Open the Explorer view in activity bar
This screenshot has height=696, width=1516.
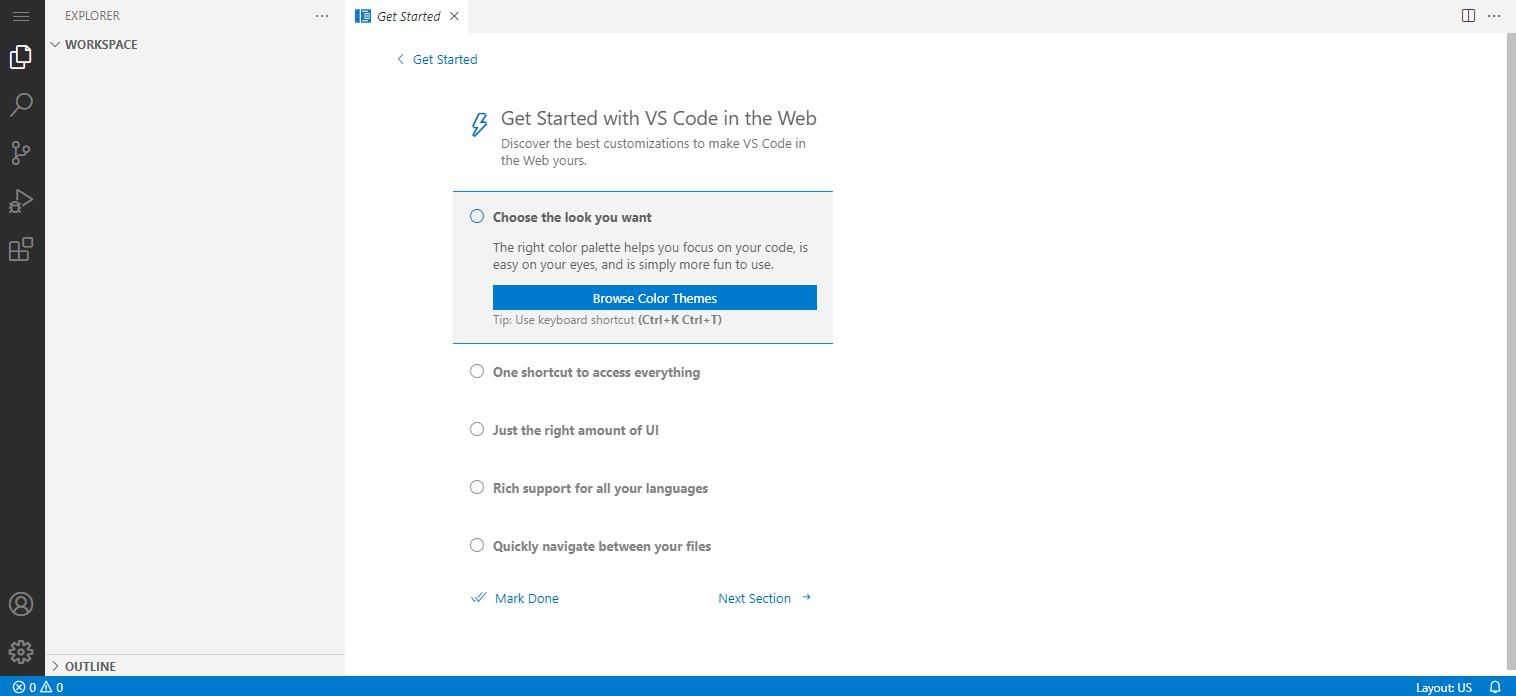(21, 57)
